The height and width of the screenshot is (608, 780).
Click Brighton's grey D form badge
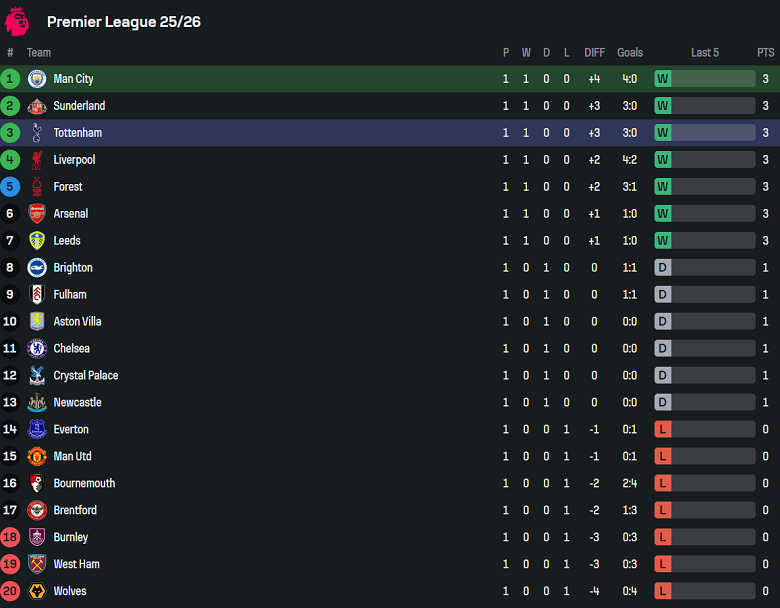(x=663, y=268)
